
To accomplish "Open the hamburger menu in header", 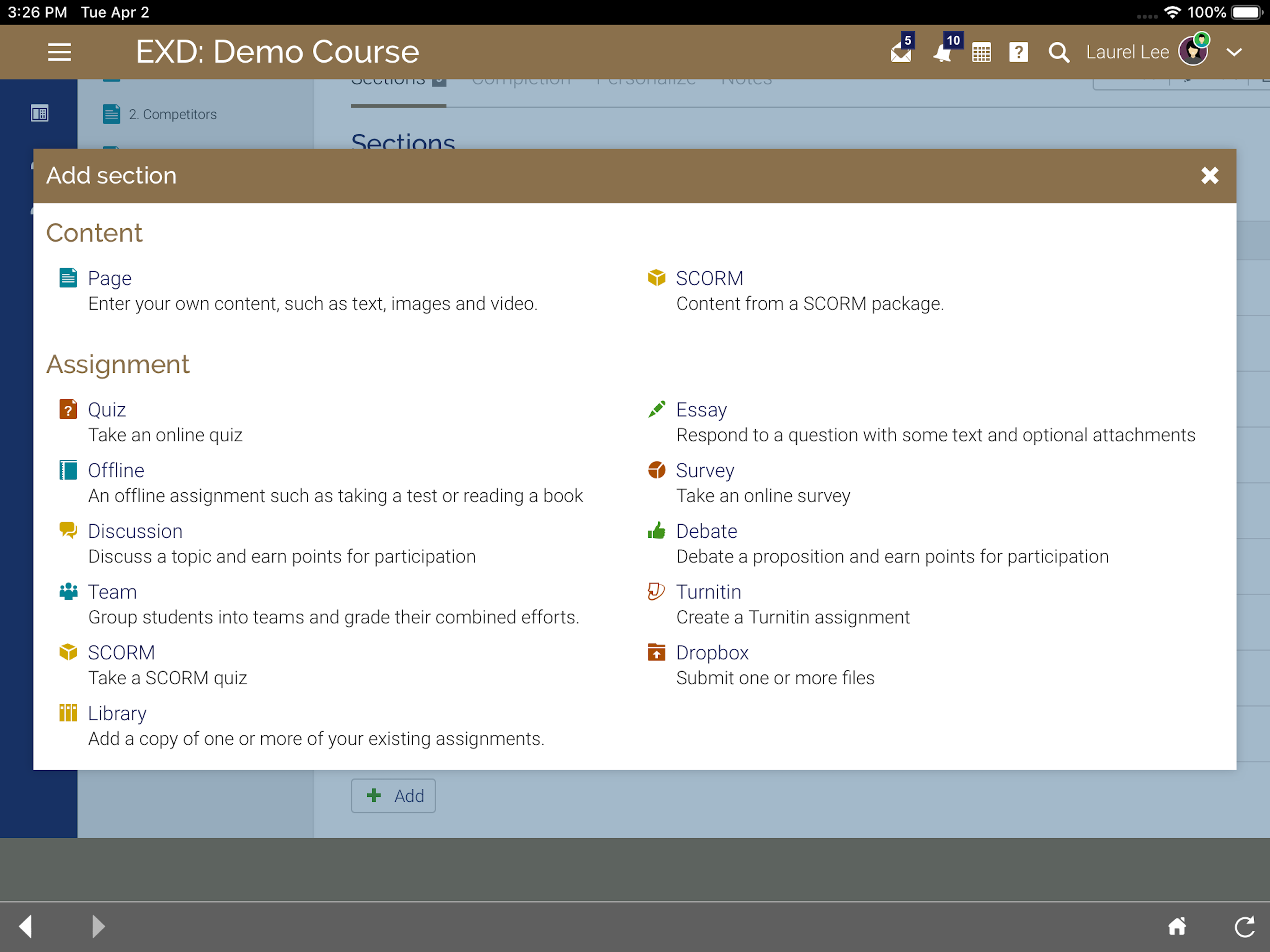I will coord(59,52).
